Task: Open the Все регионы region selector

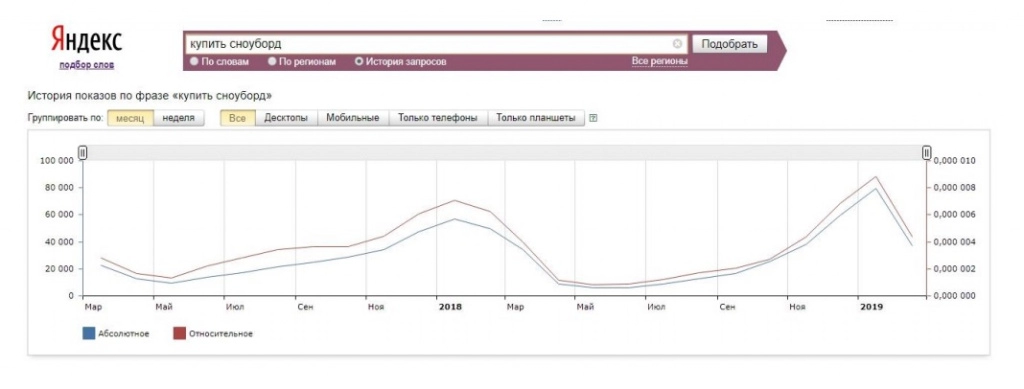Action: (660, 61)
